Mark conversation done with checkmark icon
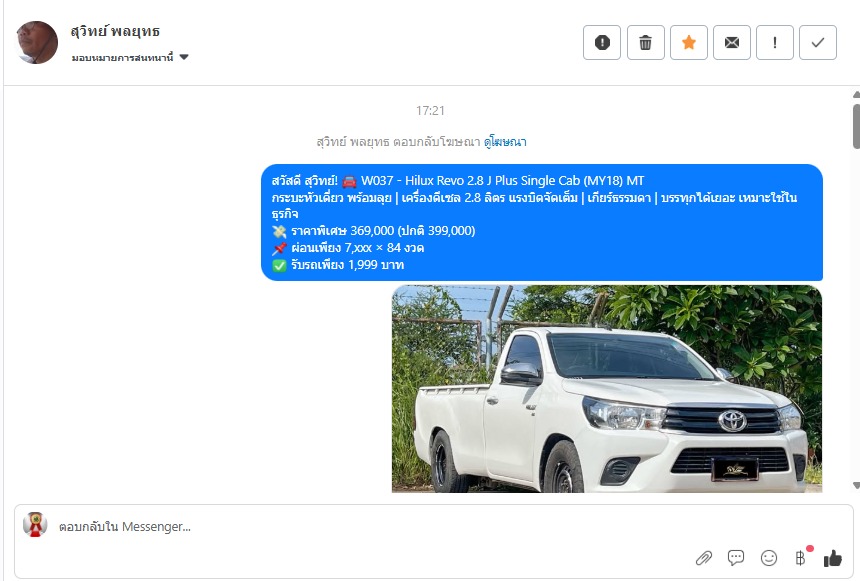Screen dimensions: 860x581 [818, 42]
